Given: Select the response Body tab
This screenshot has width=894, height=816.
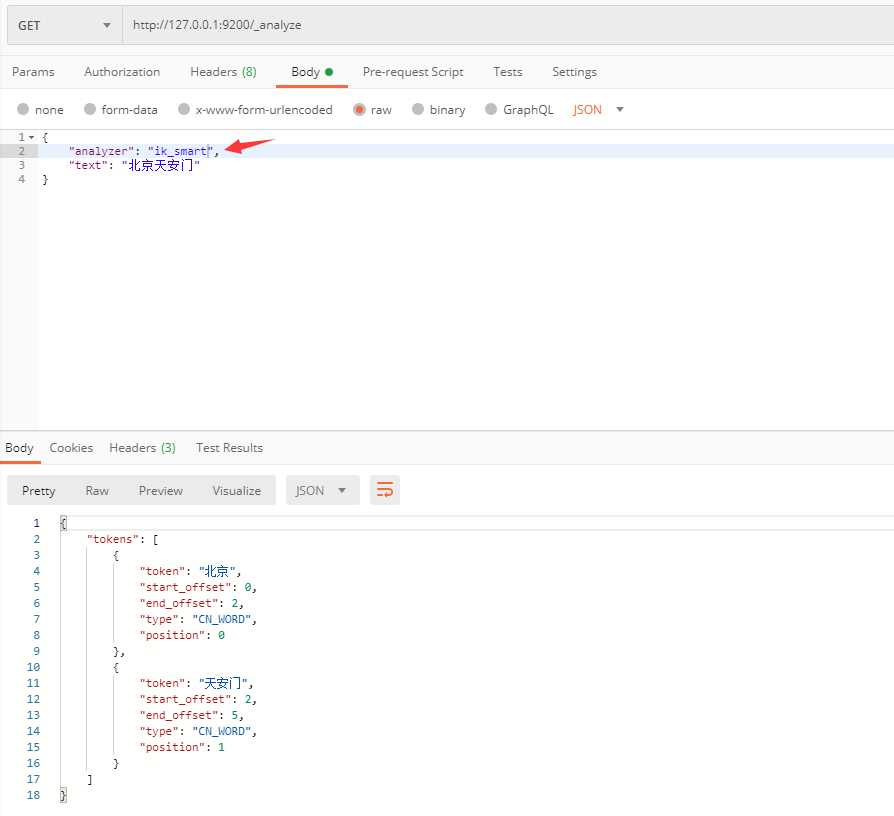Looking at the screenshot, I should point(19,448).
